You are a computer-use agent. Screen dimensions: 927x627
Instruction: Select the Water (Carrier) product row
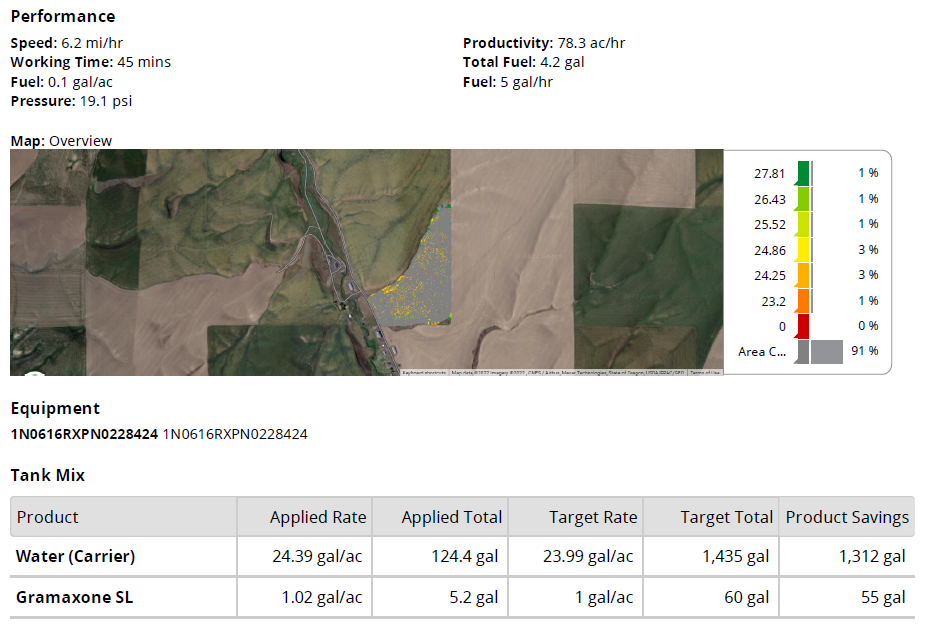click(x=462, y=556)
